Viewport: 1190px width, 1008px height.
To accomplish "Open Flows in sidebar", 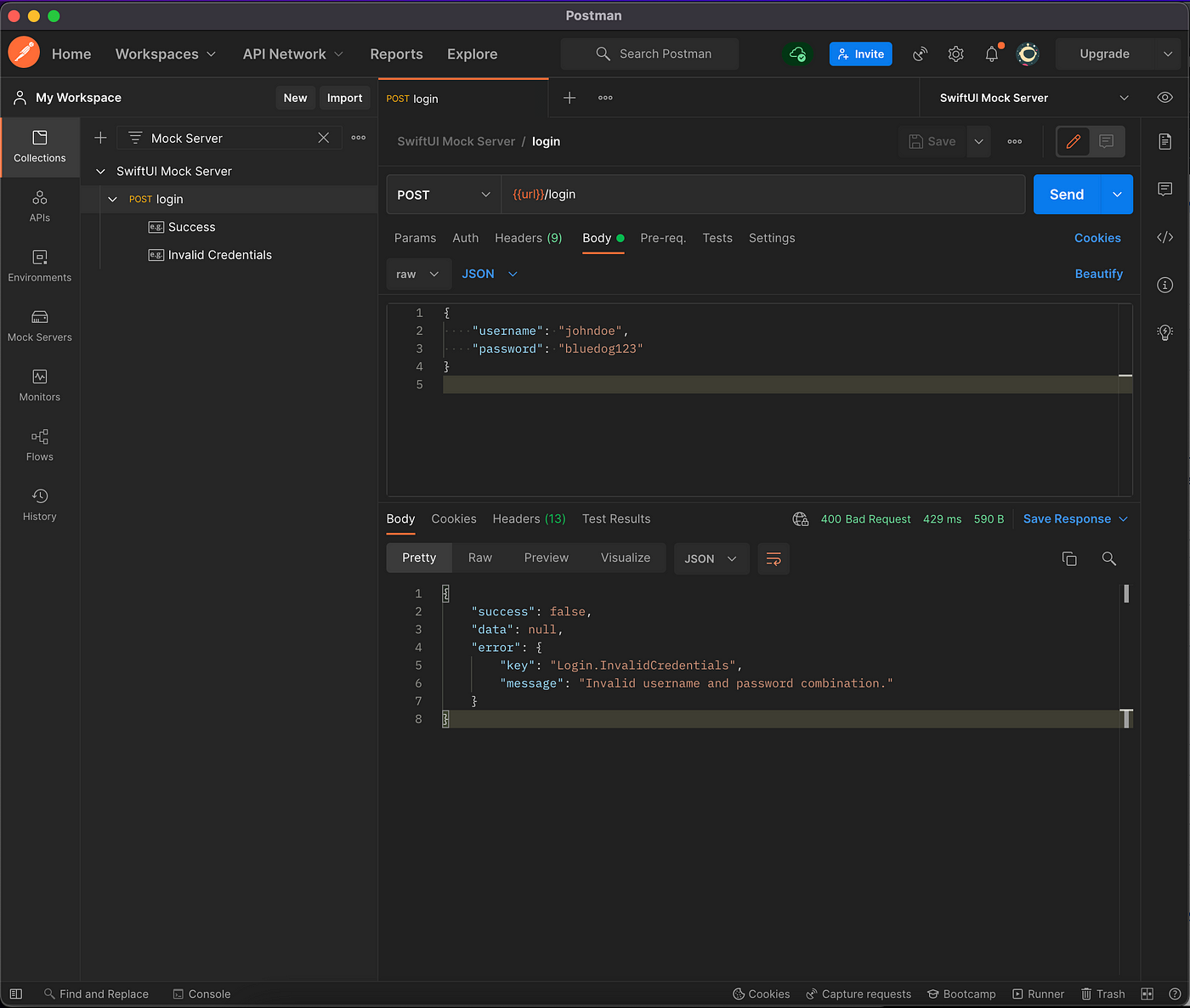I will tap(40, 445).
